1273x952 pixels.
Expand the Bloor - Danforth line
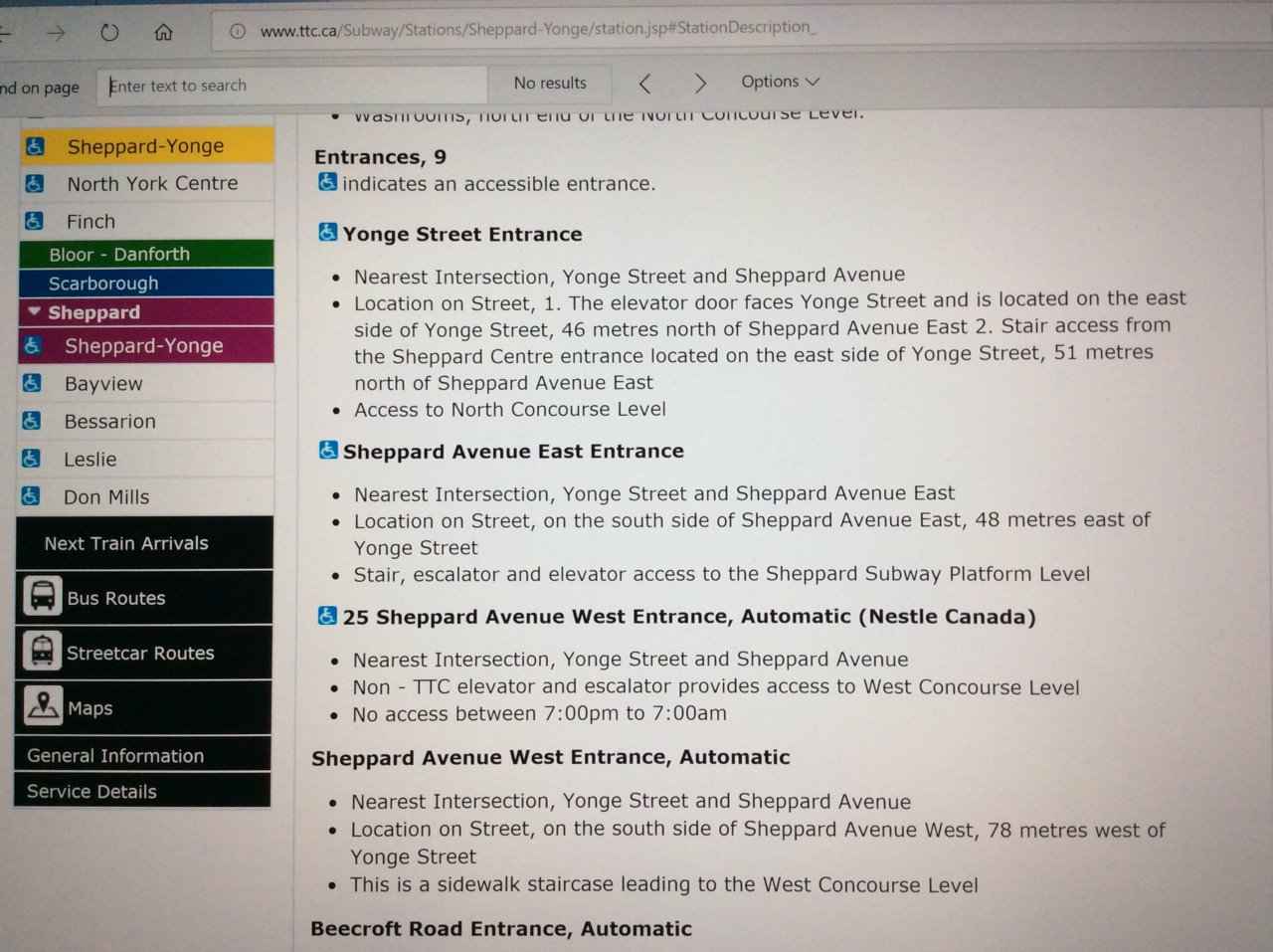coord(146,254)
